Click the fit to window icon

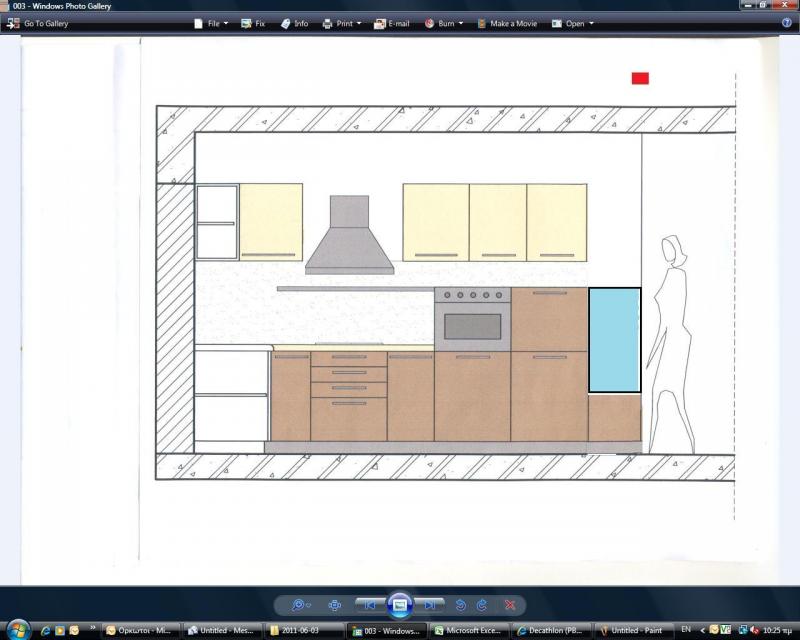pyautogui.click(x=334, y=605)
